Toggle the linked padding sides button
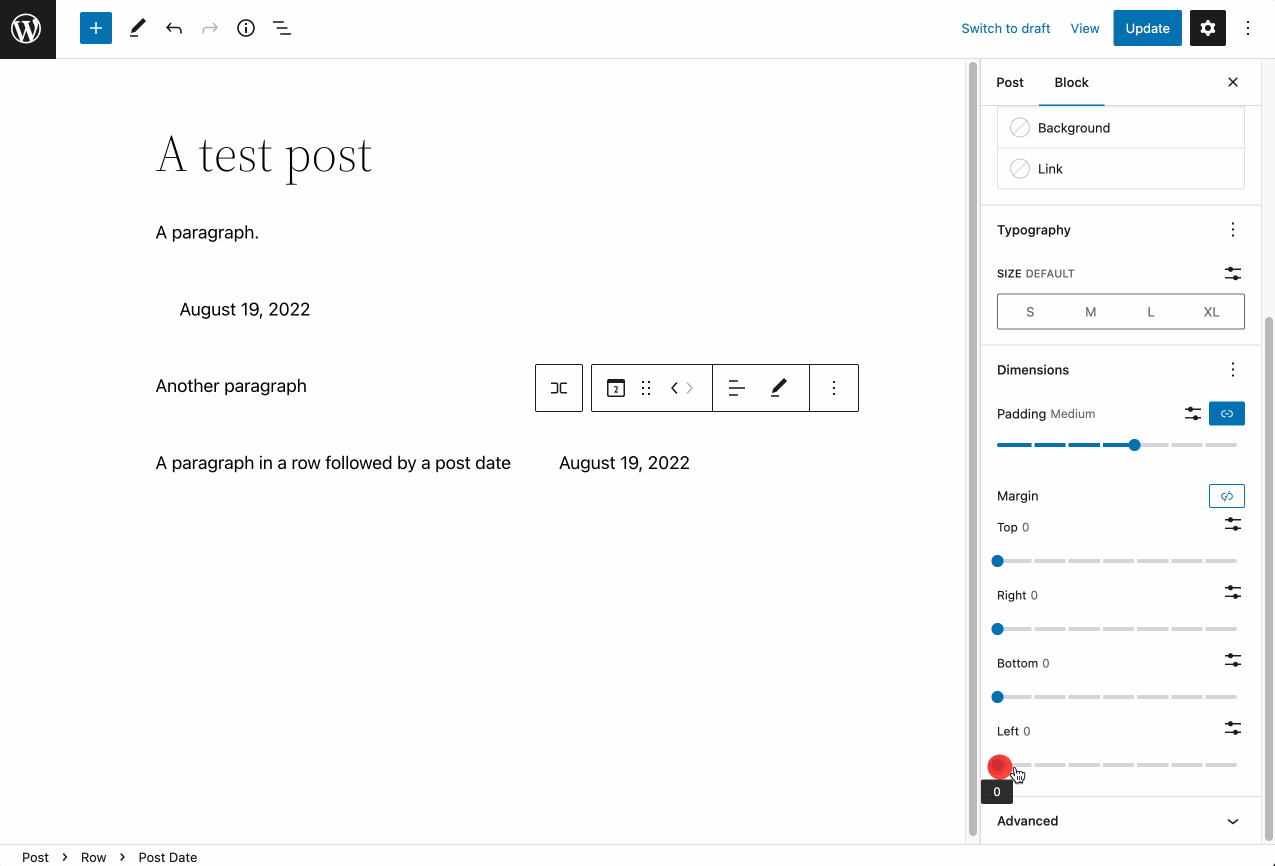The height and width of the screenshot is (866, 1275). click(1227, 413)
